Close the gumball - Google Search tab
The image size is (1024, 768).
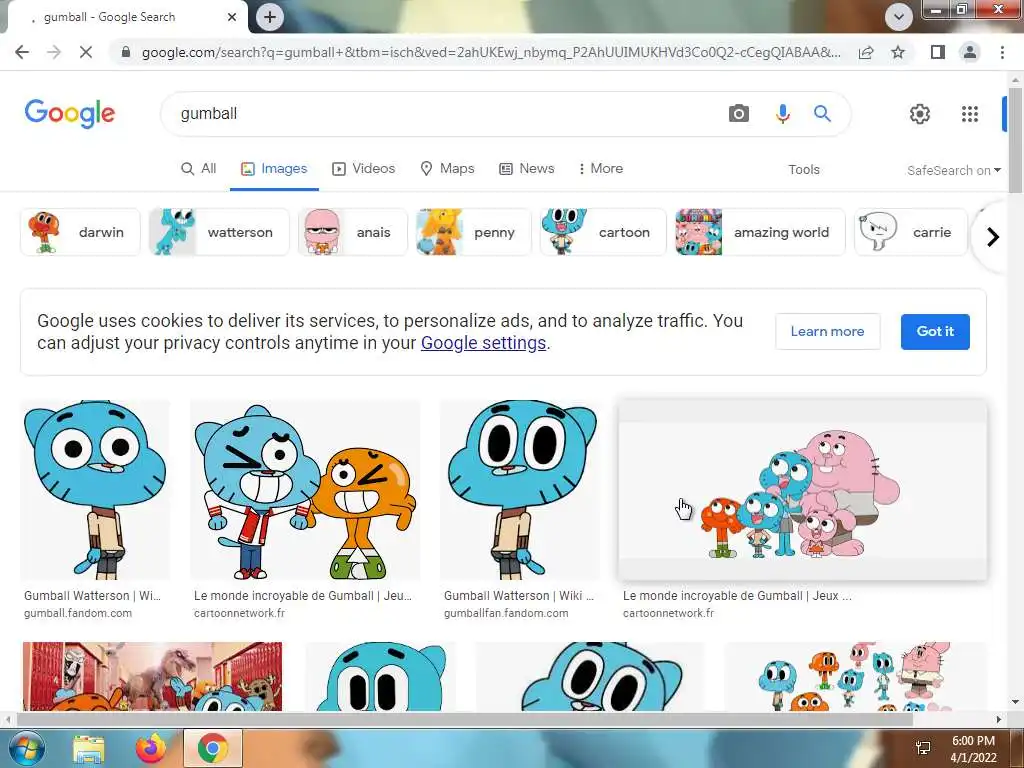tap(232, 17)
